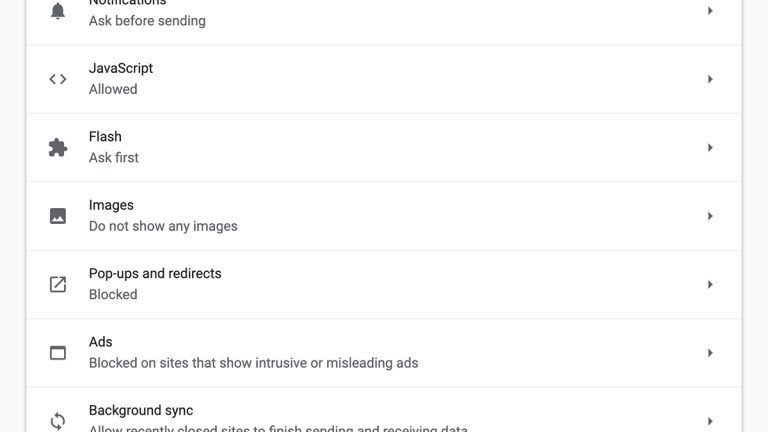Expand the Ads settings arrow

pyautogui.click(x=710, y=353)
